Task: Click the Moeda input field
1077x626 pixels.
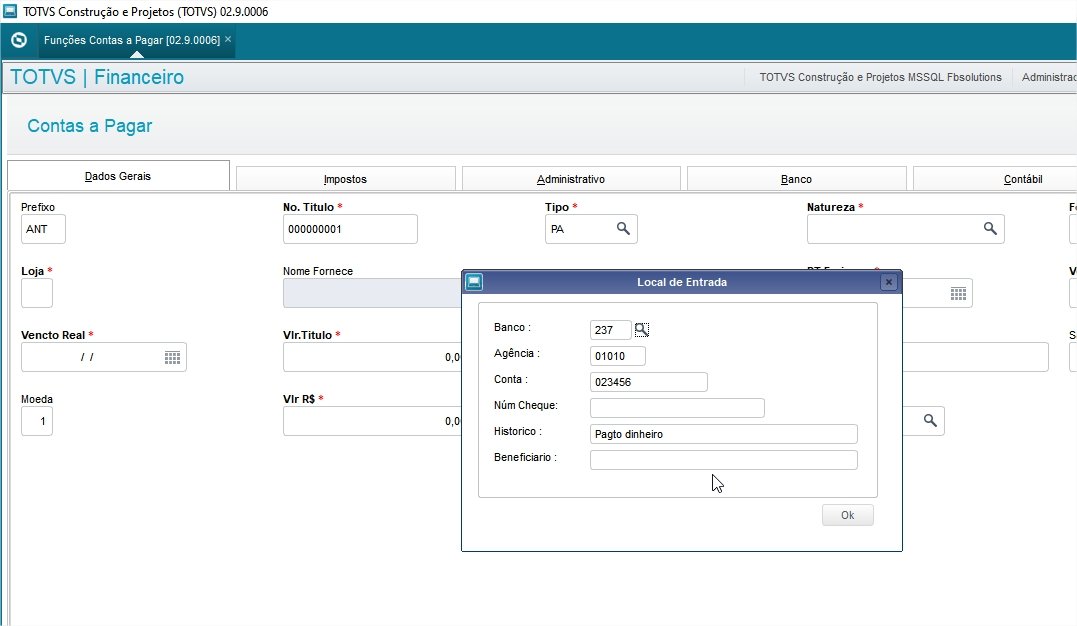Action: click(x=37, y=421)
